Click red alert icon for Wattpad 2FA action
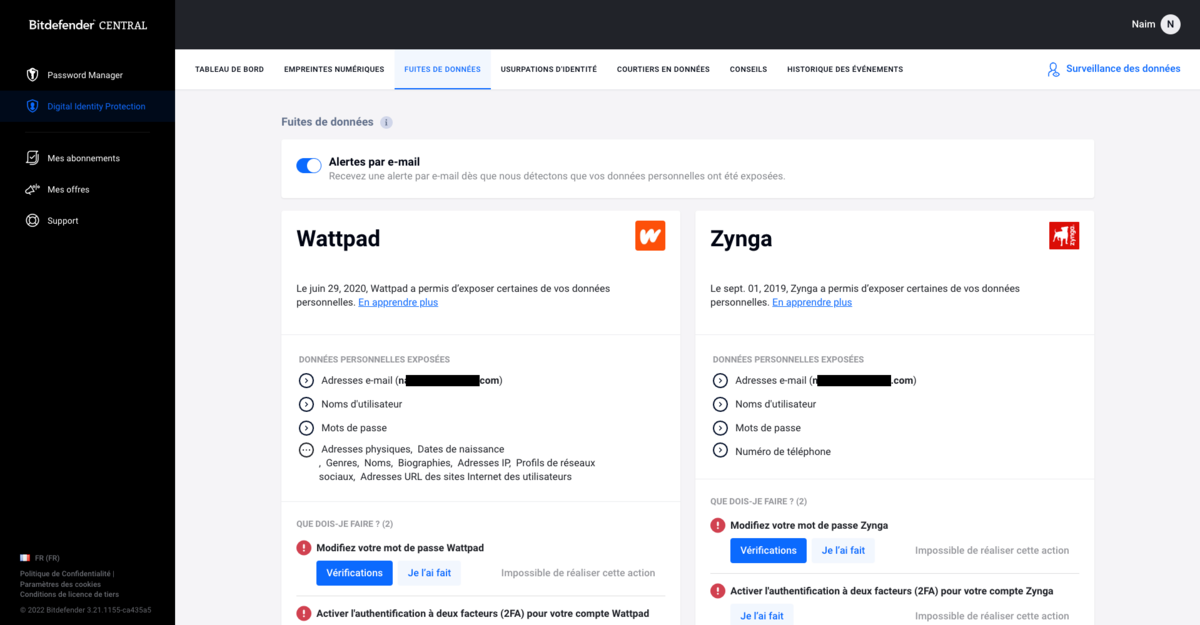The image size is (1200, 625). [304, 613]
